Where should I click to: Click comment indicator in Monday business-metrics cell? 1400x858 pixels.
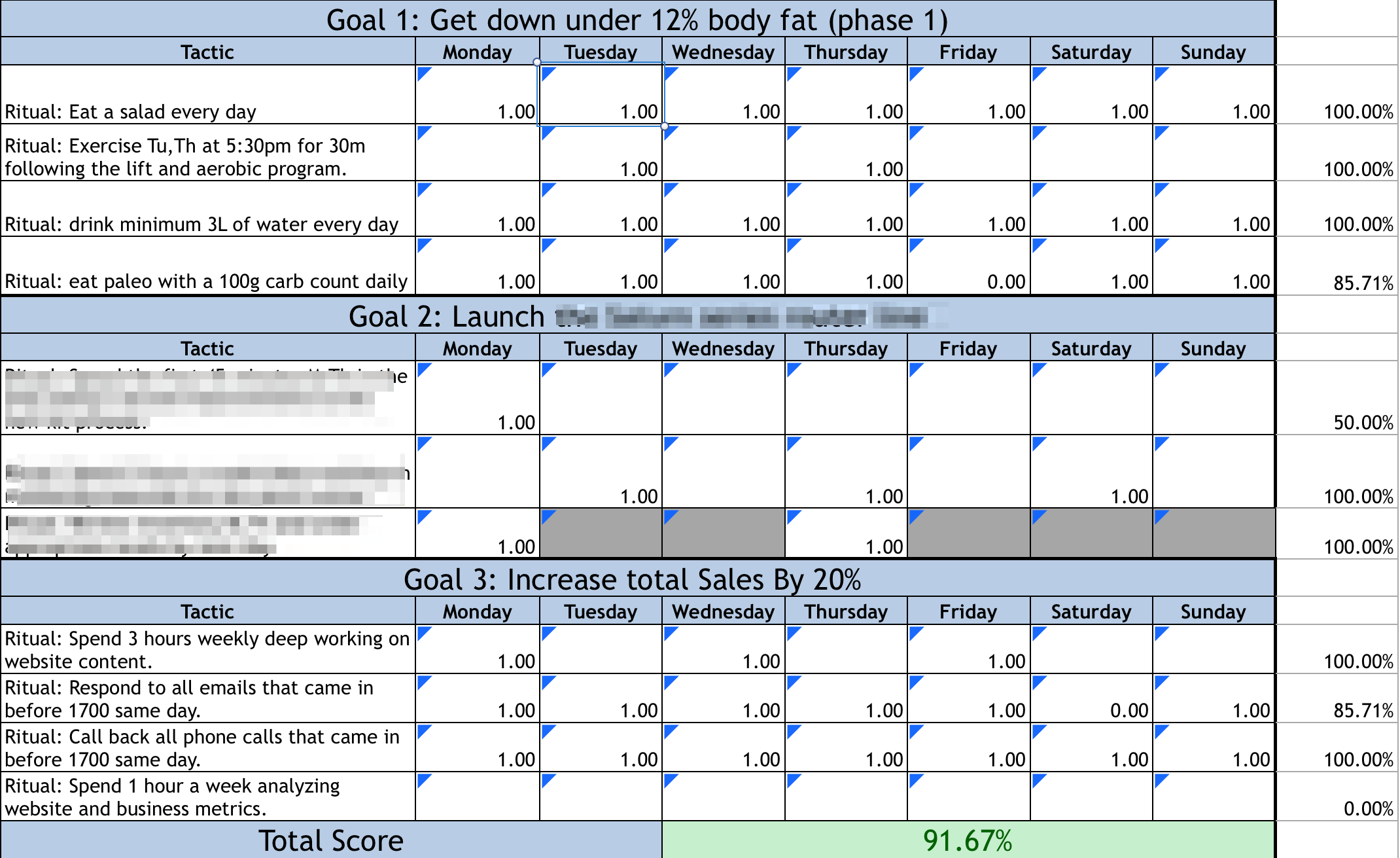(423, 779)
